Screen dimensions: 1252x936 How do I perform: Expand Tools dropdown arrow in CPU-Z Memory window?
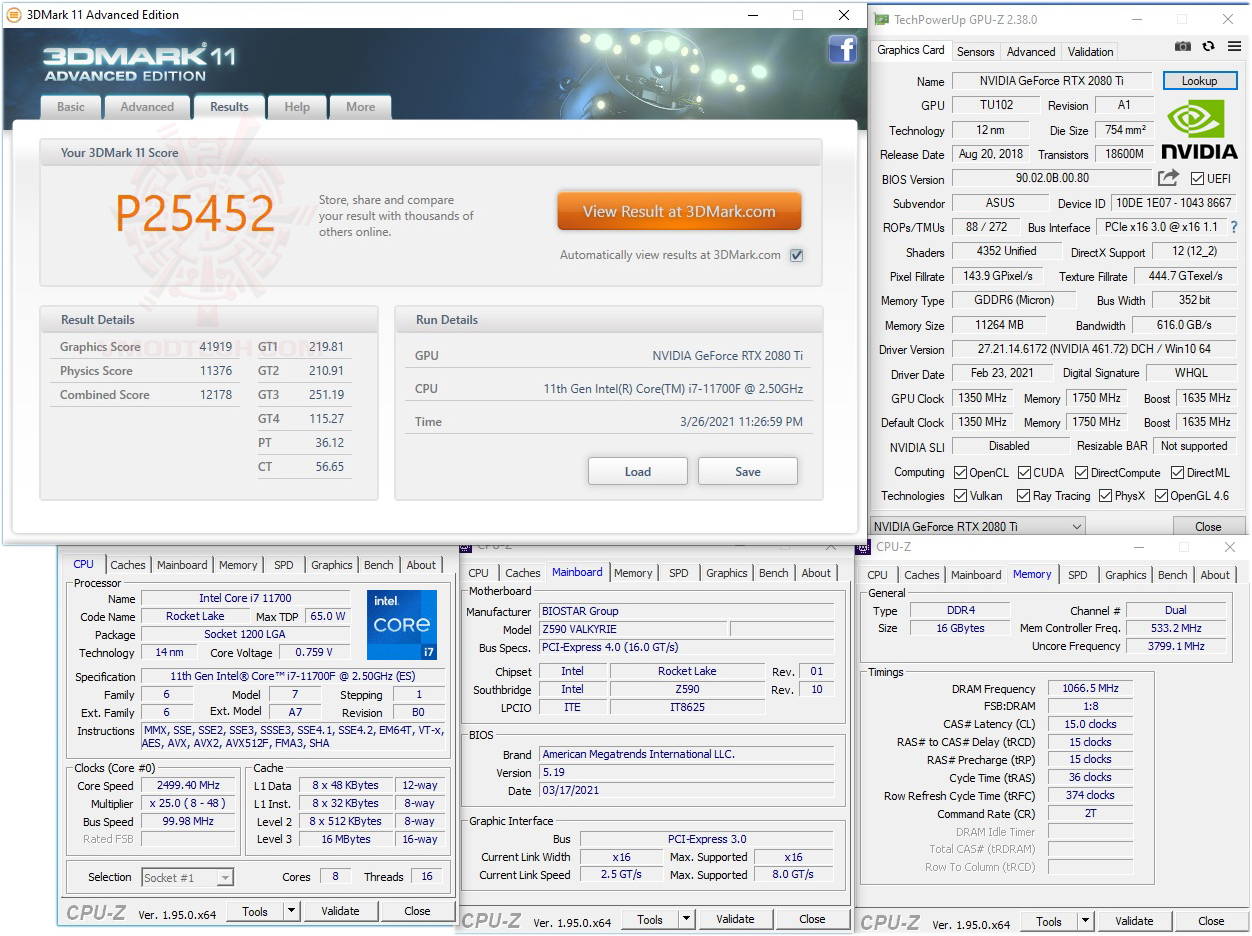tap(1085, 921)
